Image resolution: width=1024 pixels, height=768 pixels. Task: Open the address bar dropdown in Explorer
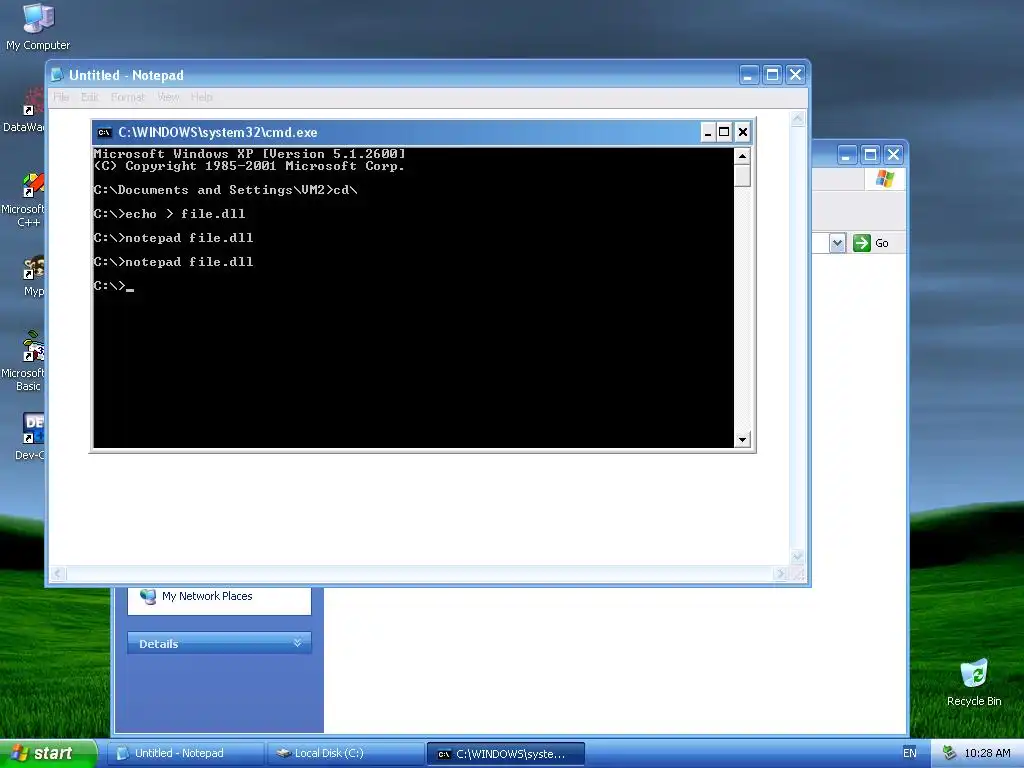[837, 244]
